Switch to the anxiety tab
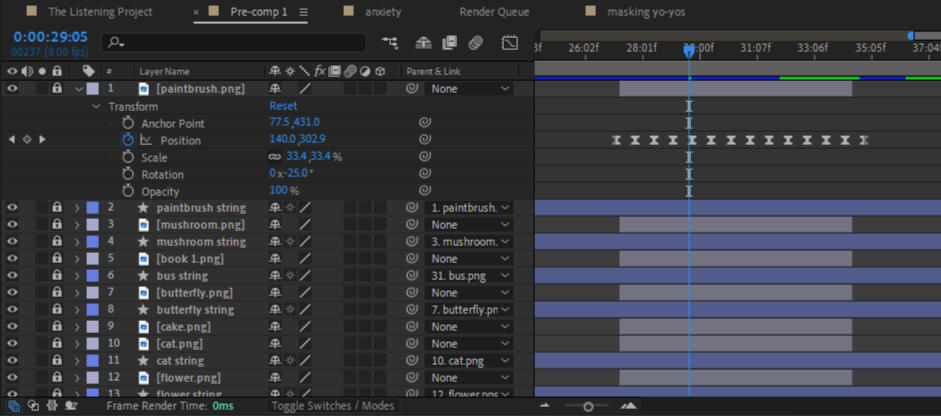The height and width of the screenshot is (416, 941). (x=384, y=12)
